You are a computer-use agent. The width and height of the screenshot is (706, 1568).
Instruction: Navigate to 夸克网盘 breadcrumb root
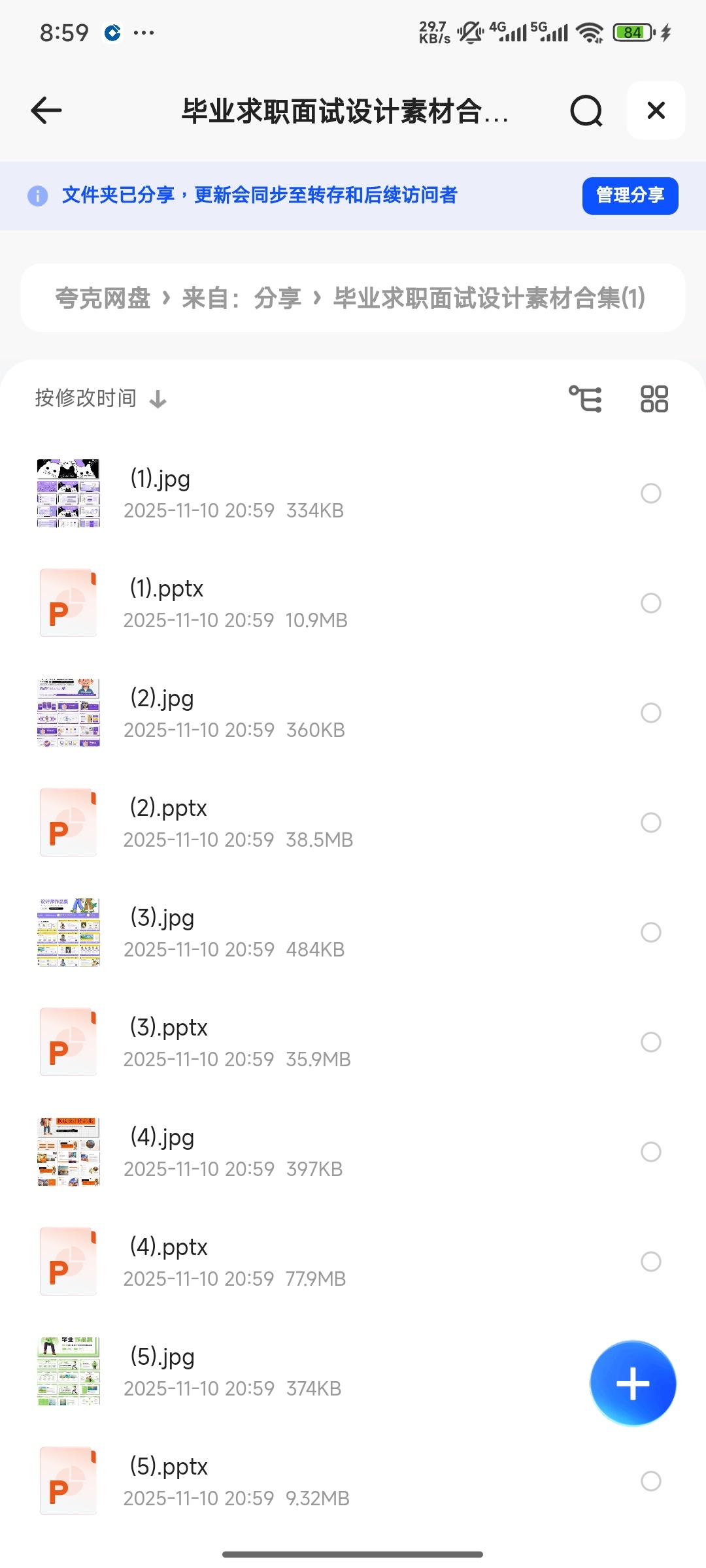point(103,298)
